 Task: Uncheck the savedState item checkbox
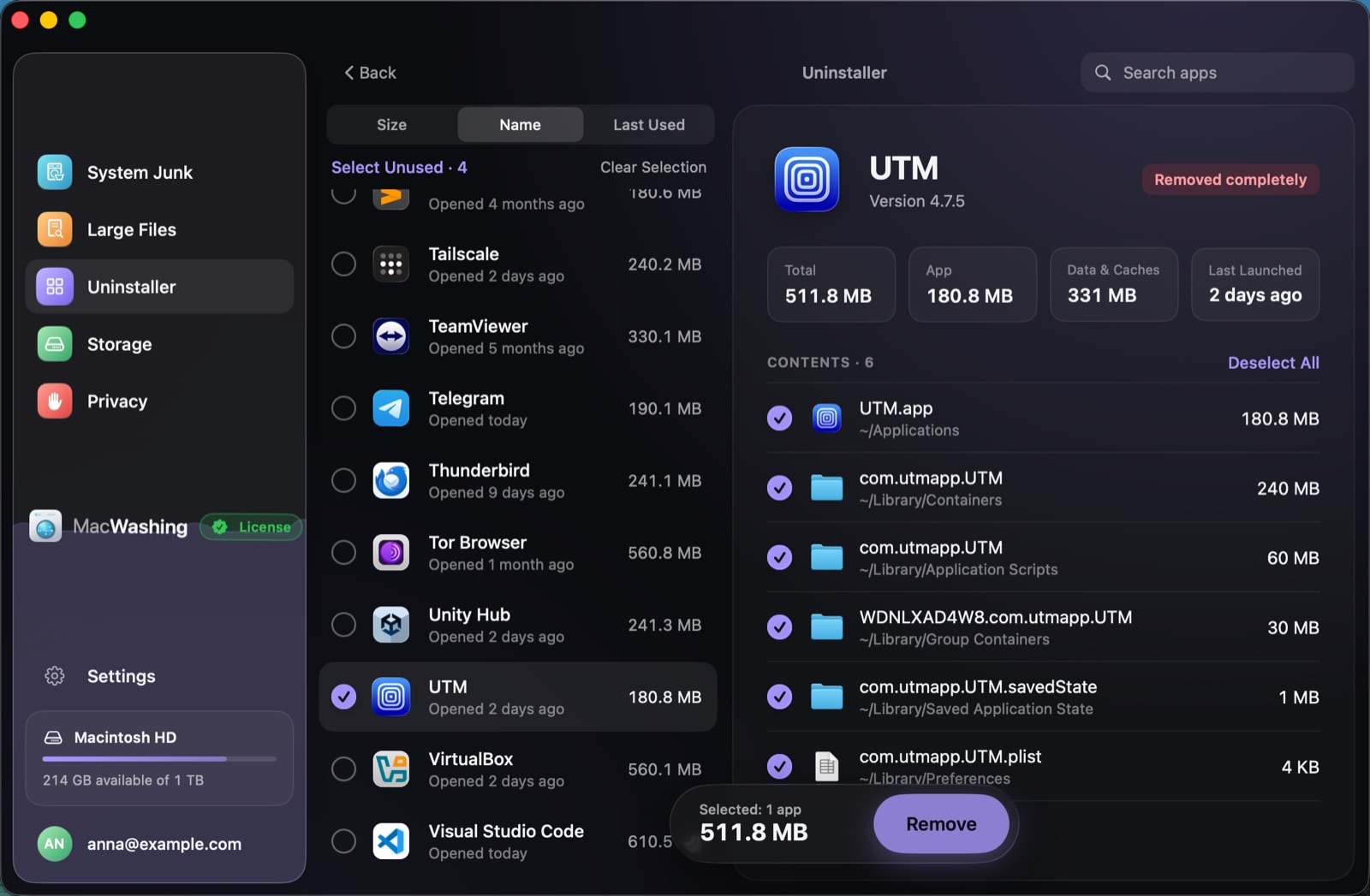click(779, 697)
